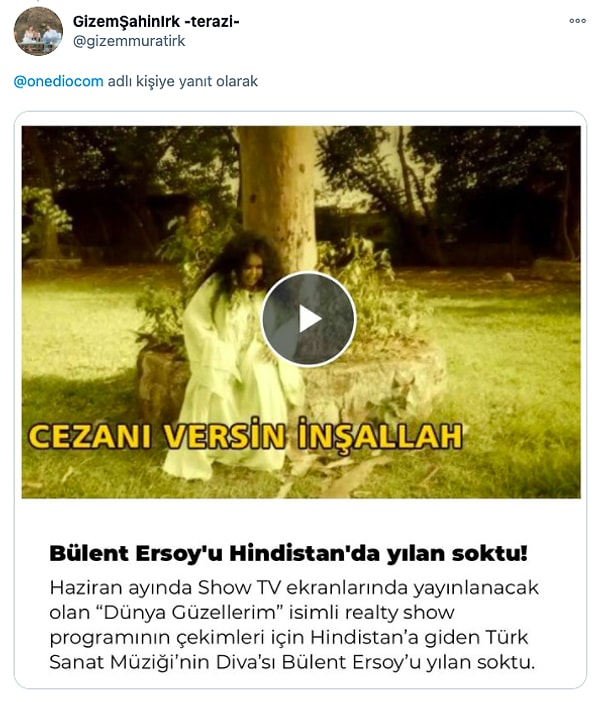Click the display name GizemŞahinIrk -terazi-

(156, 21)
